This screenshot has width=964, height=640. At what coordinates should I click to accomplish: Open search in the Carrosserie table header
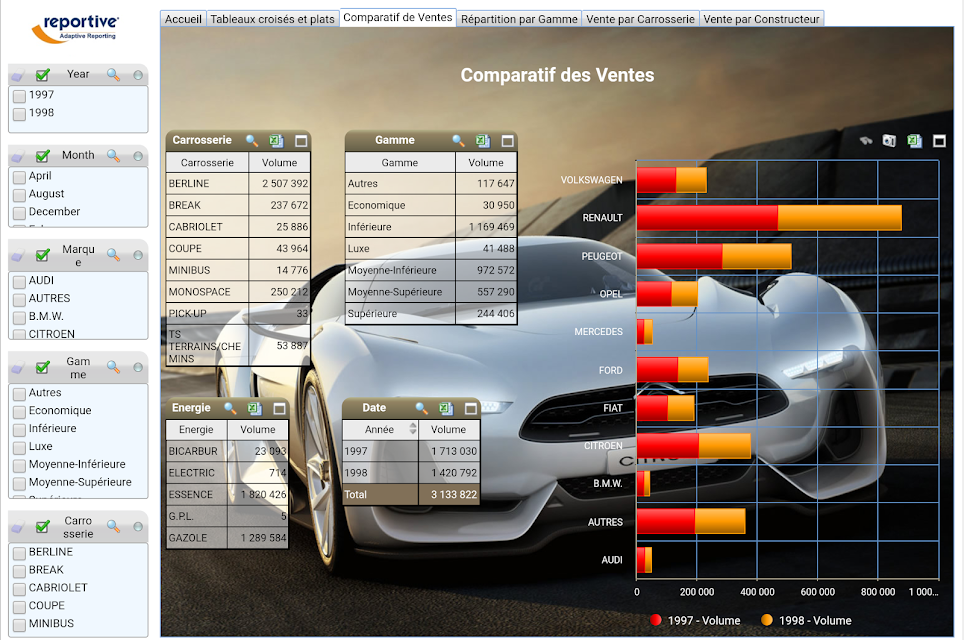[252, 141]
